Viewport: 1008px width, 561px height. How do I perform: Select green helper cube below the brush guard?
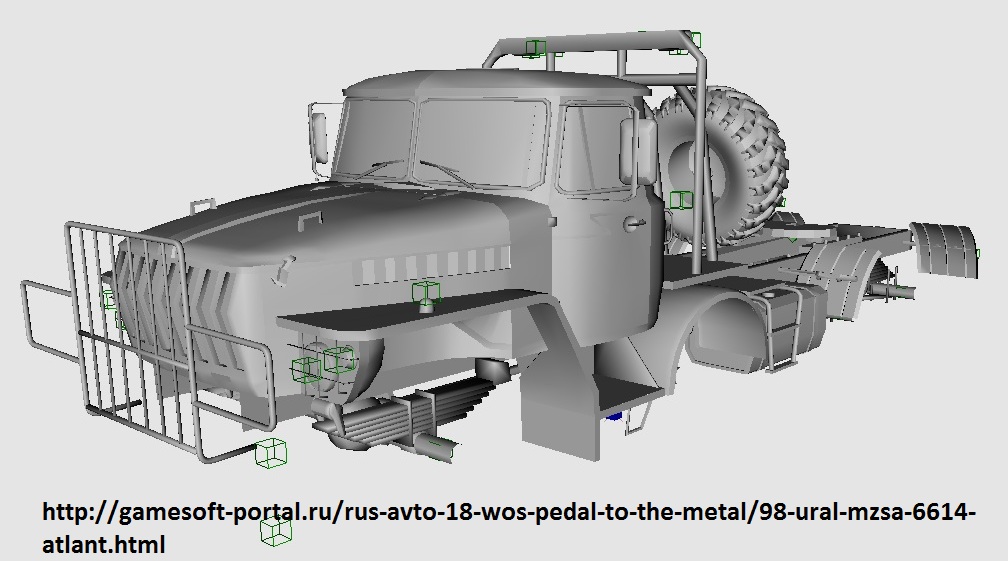(271, 452)
